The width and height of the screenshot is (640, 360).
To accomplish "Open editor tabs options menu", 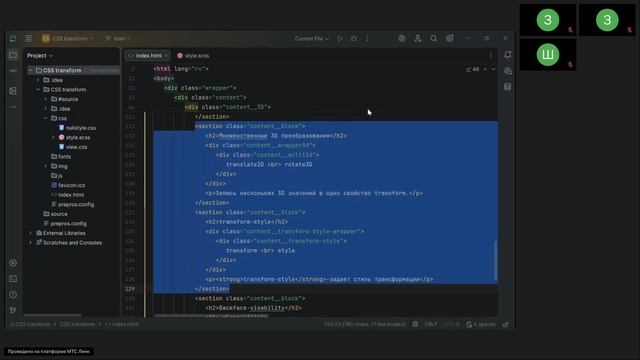I will coord(491,56).
